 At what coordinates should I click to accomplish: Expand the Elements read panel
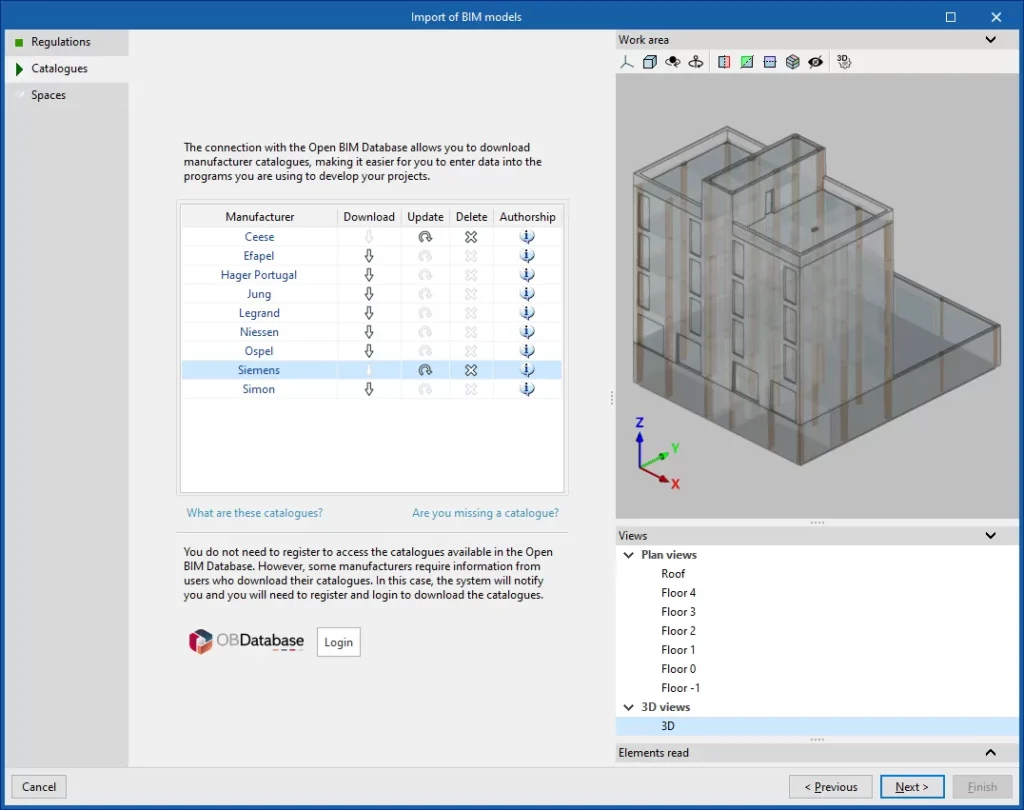(991, 753)
